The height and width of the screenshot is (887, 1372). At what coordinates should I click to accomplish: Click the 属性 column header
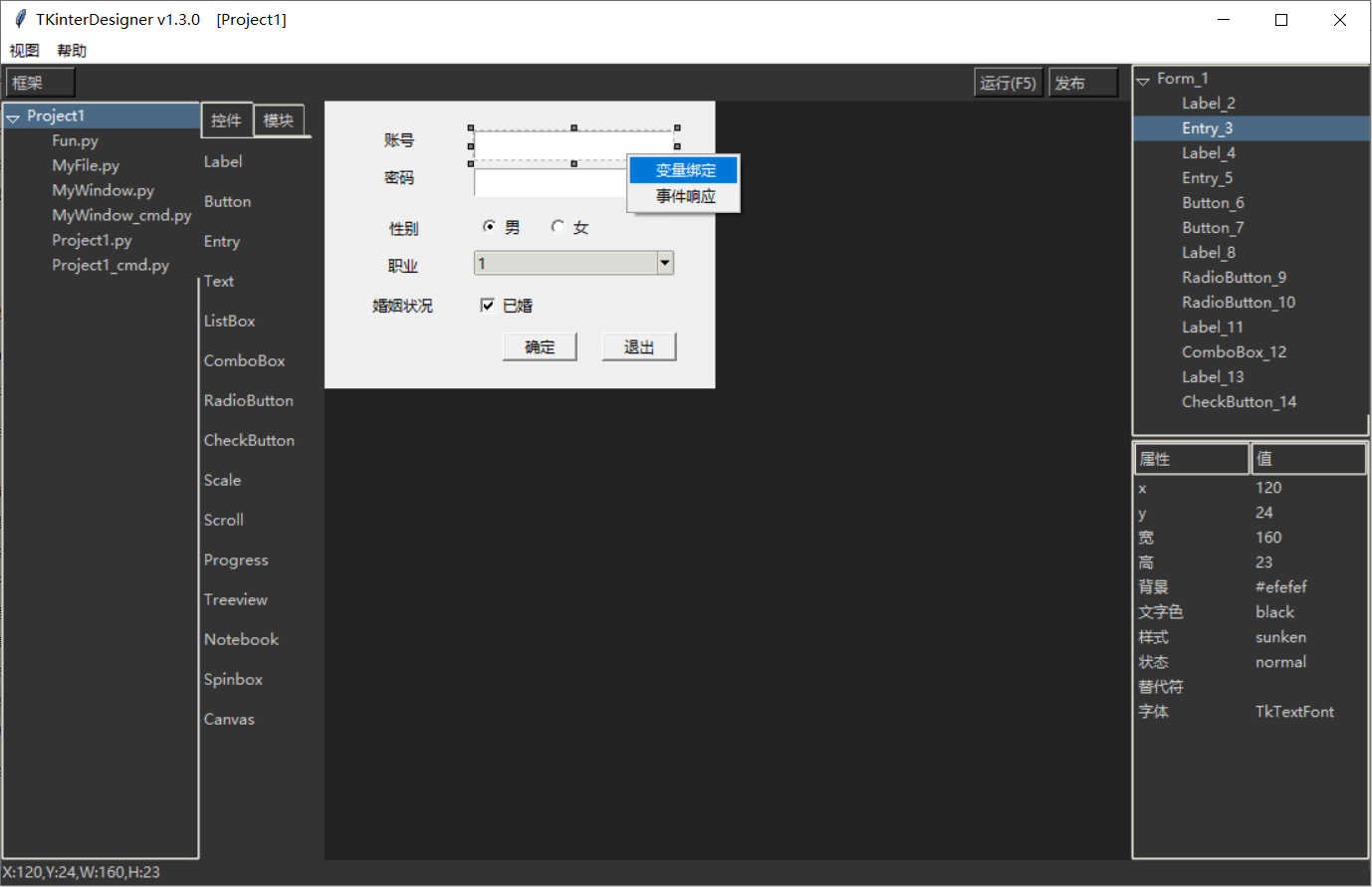1192,459
